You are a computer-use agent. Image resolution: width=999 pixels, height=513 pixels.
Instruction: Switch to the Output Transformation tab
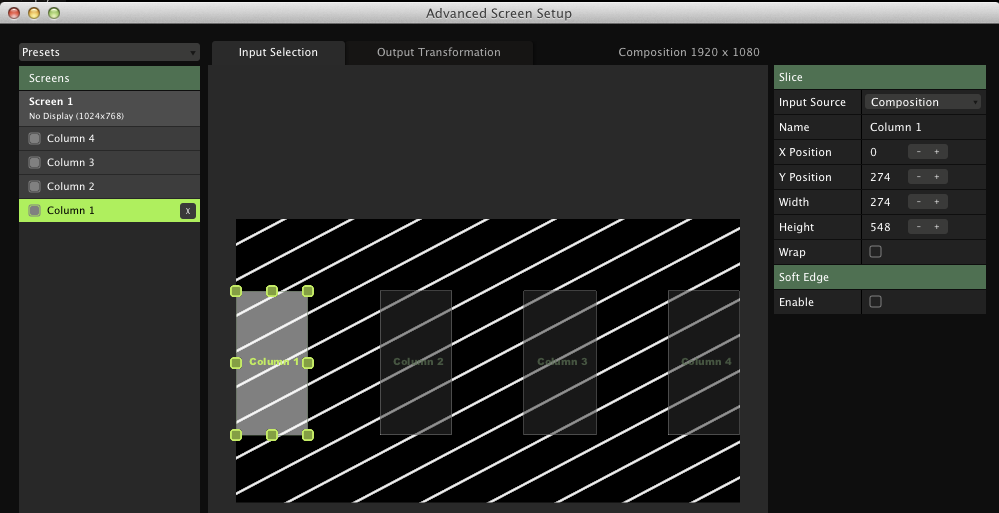click(438, 53)
